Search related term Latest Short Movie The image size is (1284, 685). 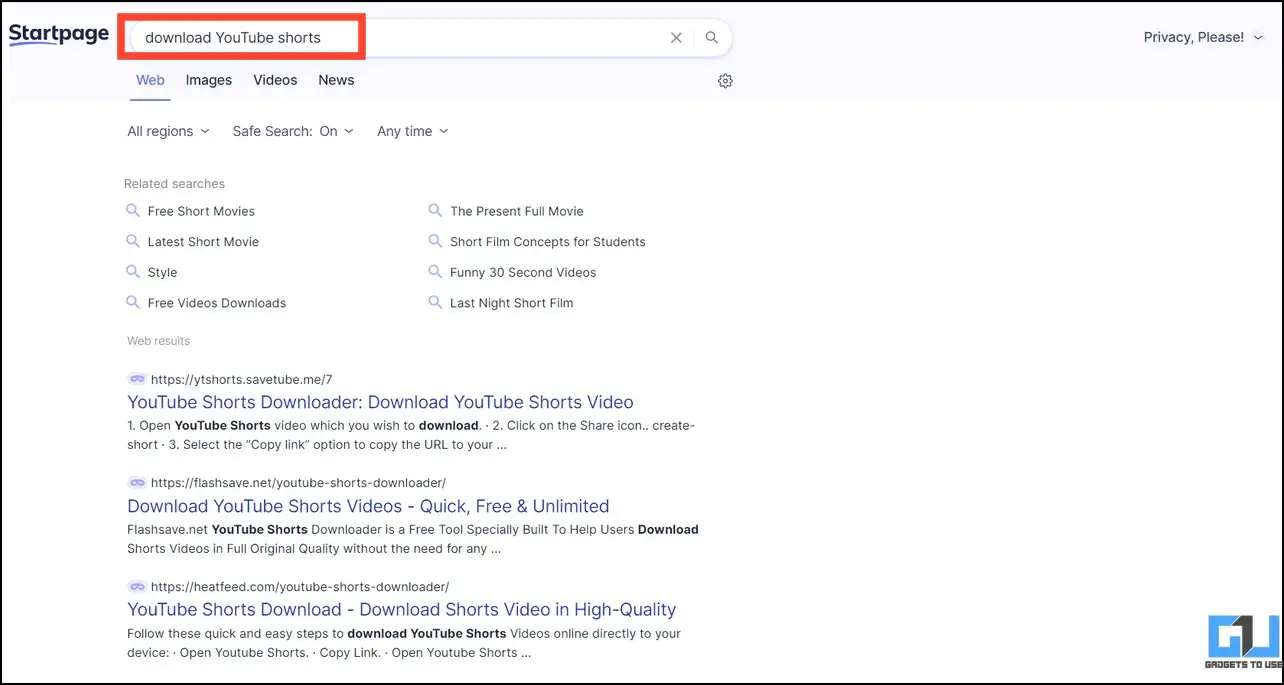tap(203, 242)
